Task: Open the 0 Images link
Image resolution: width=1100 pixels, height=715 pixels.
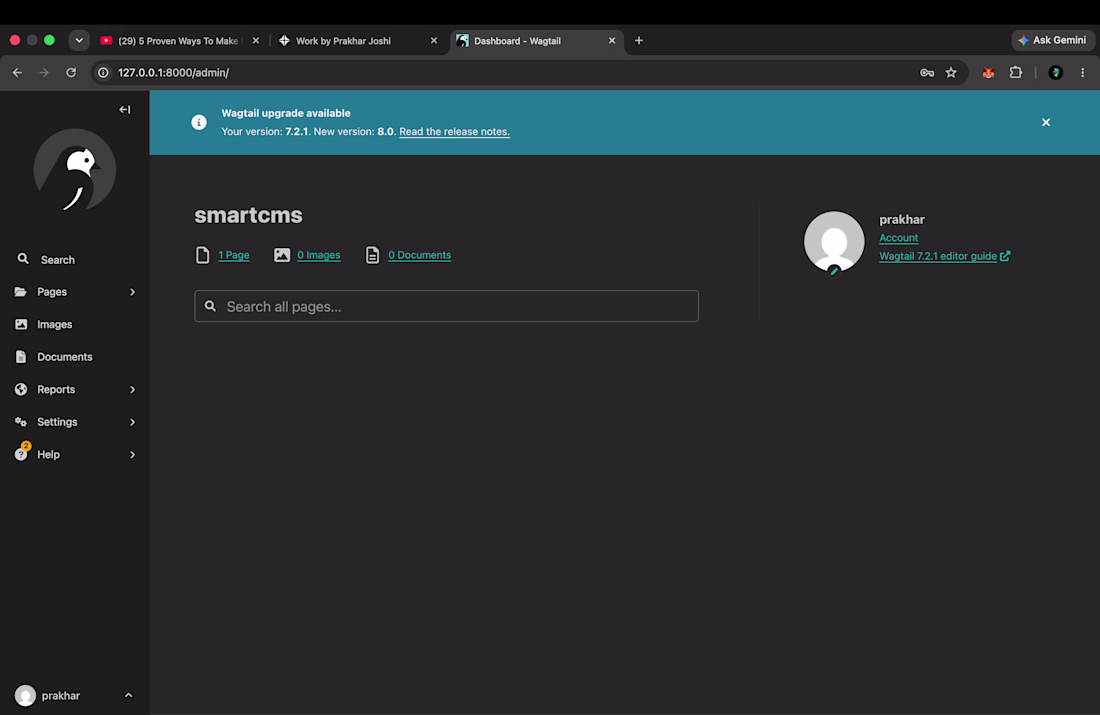Action: tap(318, 255)
